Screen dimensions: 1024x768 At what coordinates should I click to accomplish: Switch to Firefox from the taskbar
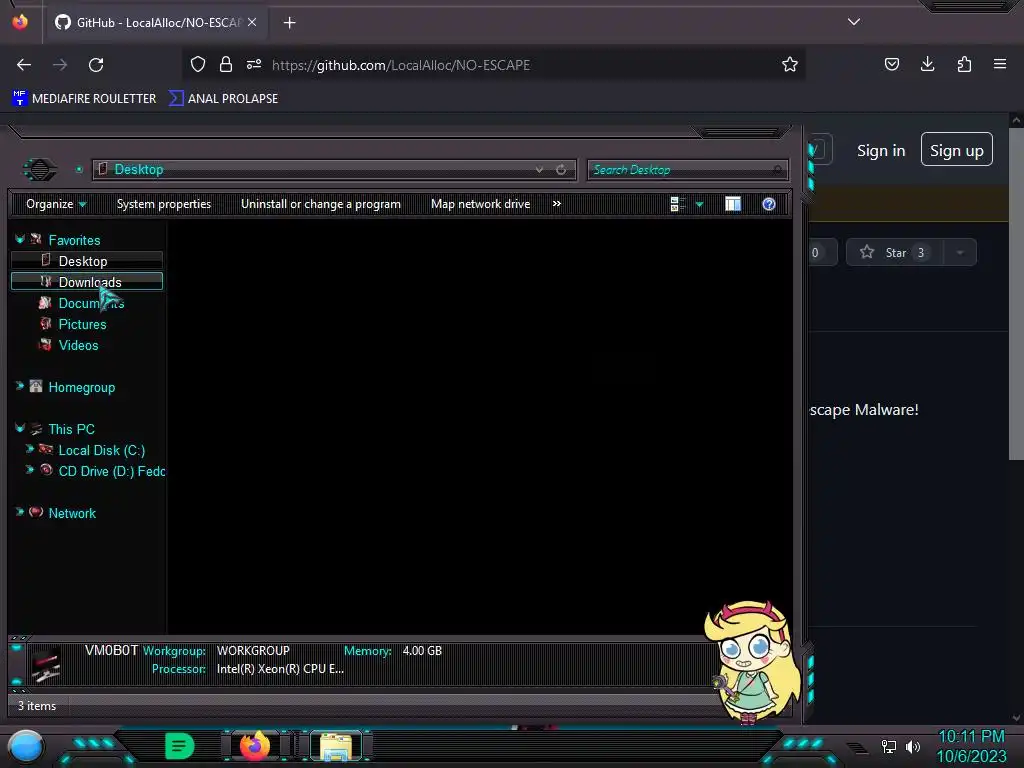(255, 745)
